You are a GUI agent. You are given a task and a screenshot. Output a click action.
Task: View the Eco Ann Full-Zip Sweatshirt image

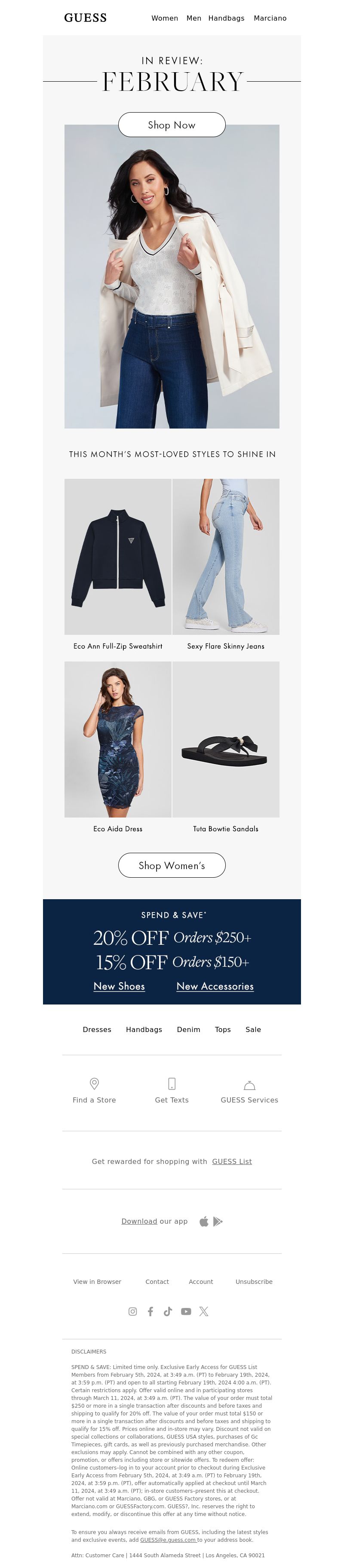(118, 556)
